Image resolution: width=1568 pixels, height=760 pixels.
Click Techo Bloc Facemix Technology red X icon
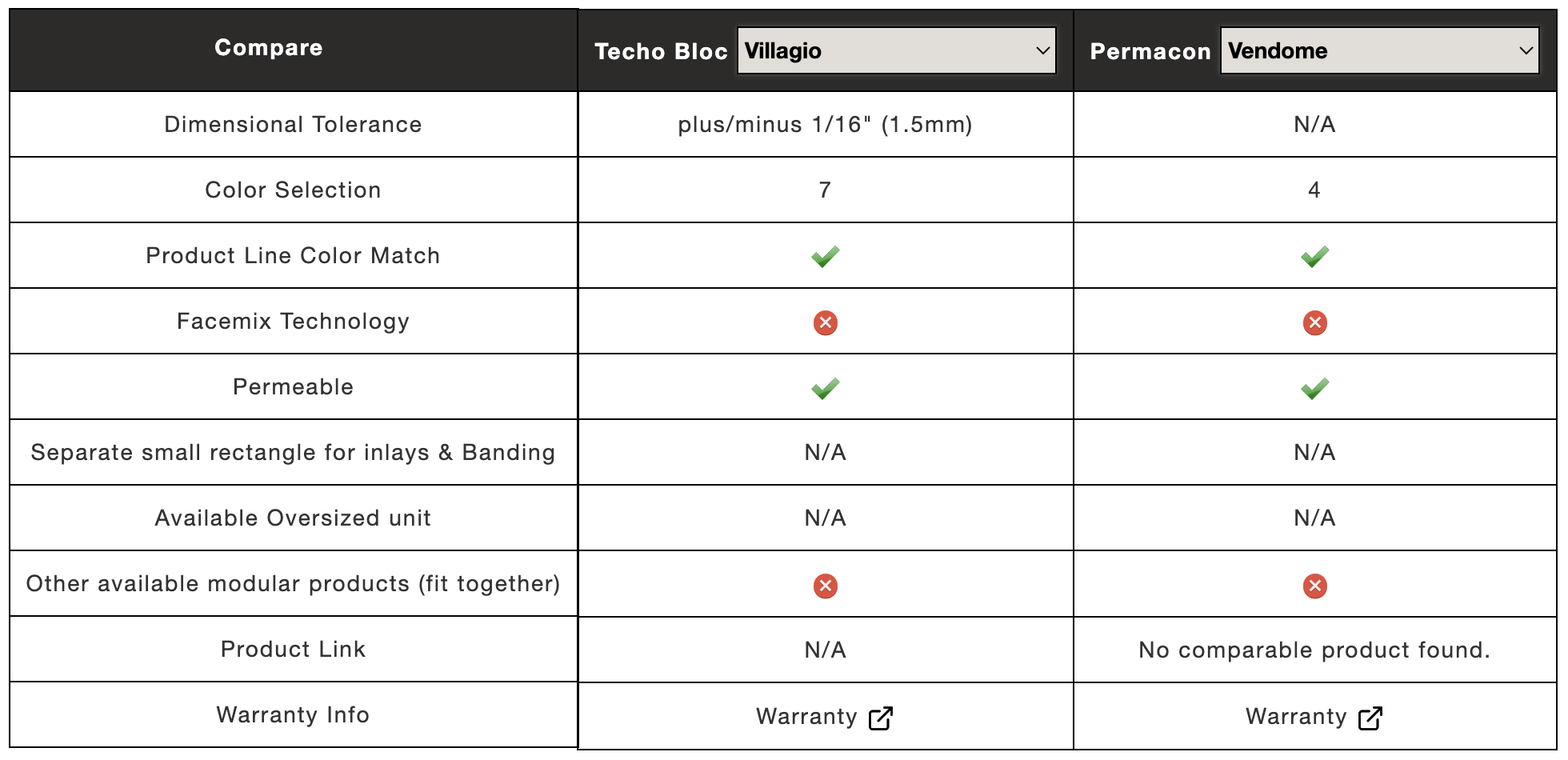[826, 323]
